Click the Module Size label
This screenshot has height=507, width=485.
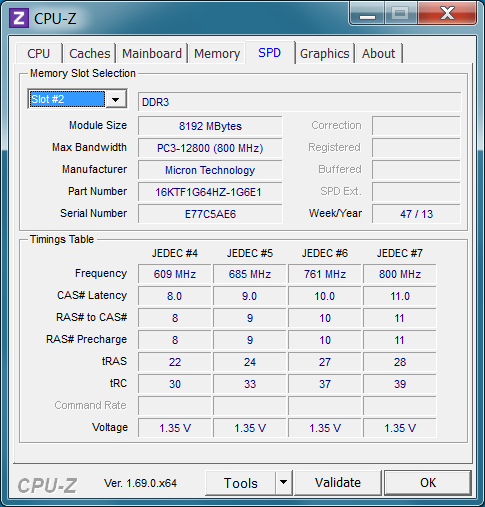(98, 125)
